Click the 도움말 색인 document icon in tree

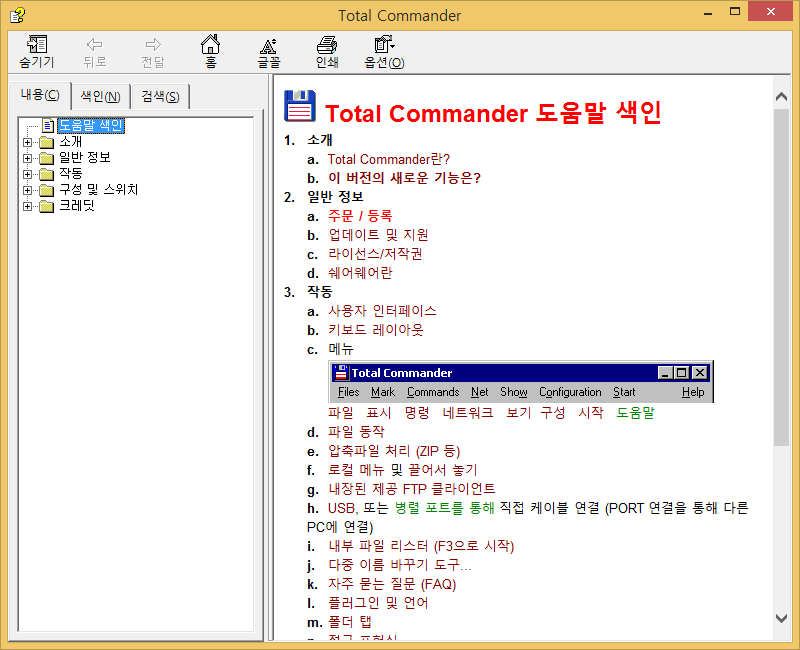pos(48,126)
